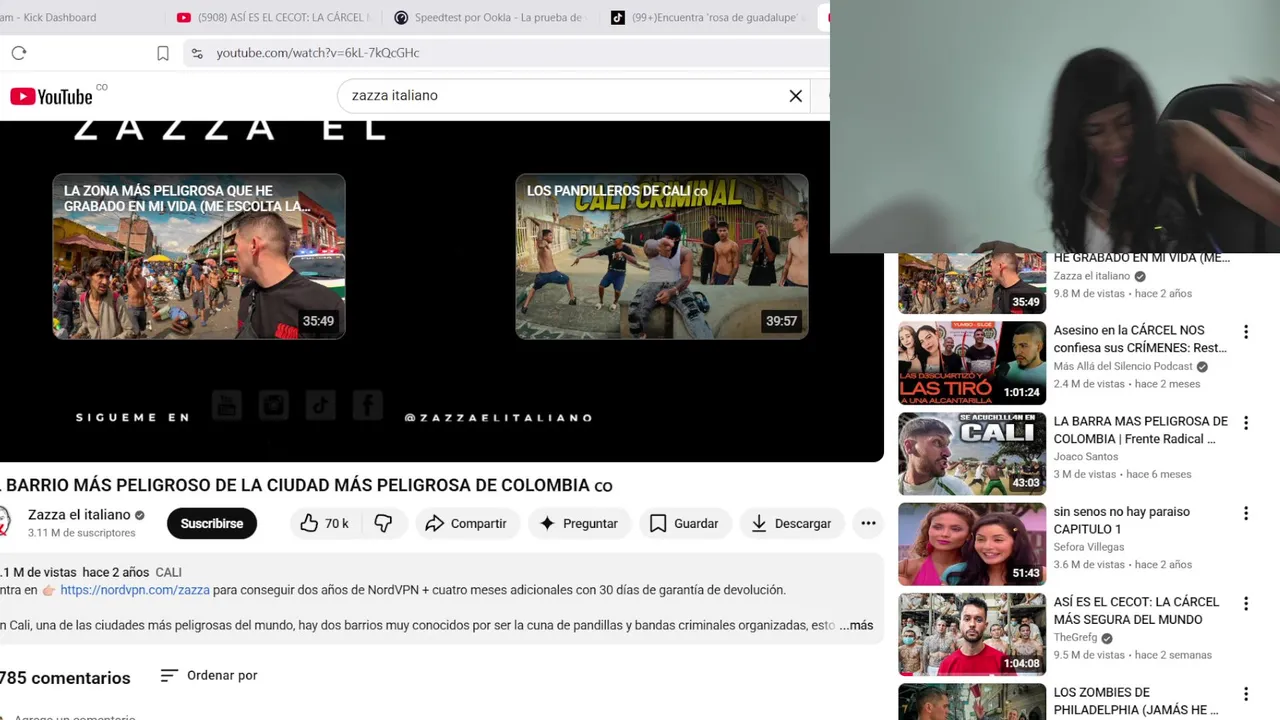Clear the search text with the X icon
The height and width of the screenshot is (720, 1280).
pos(796,96)
